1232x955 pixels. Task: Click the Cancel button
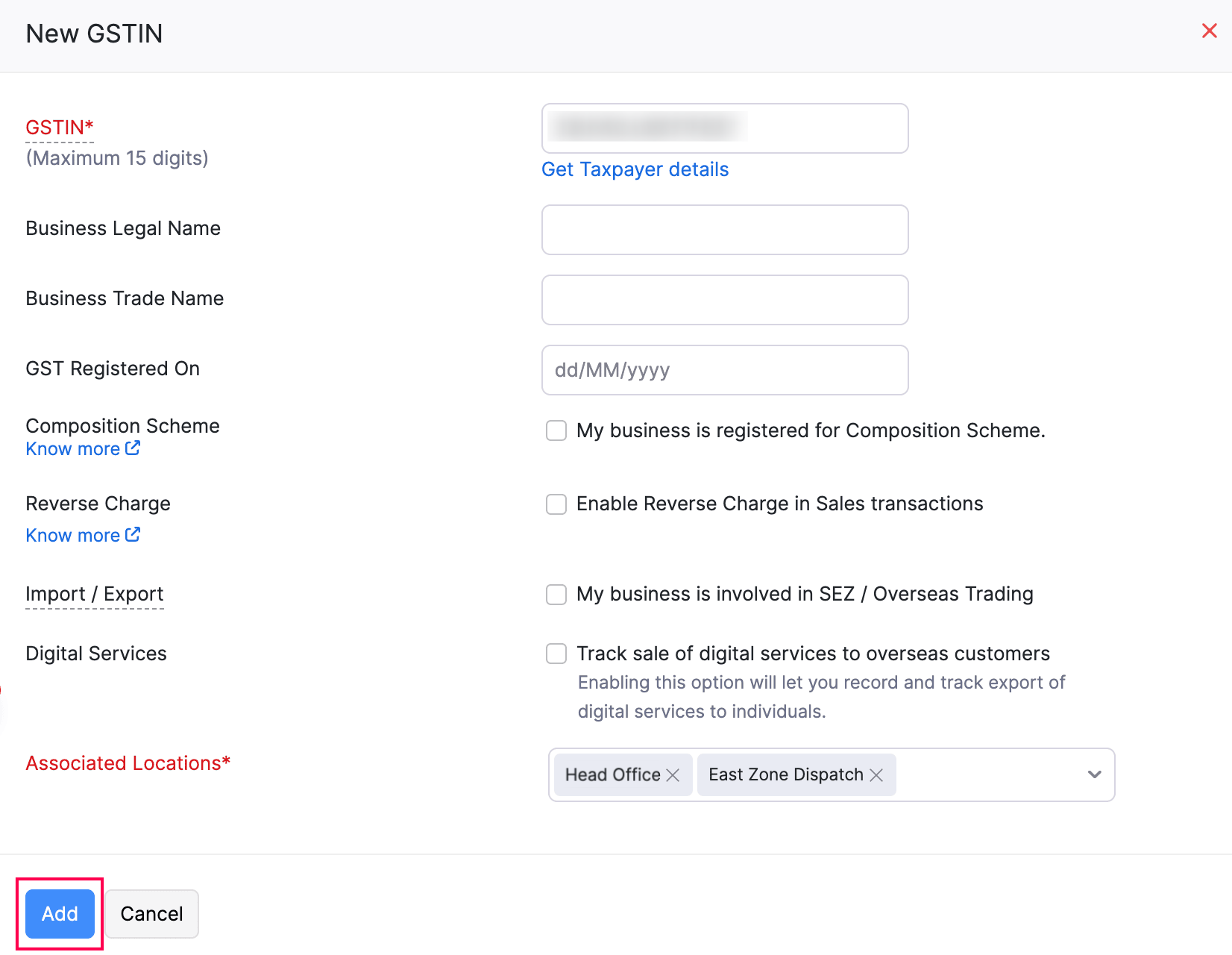pos(151,914)
